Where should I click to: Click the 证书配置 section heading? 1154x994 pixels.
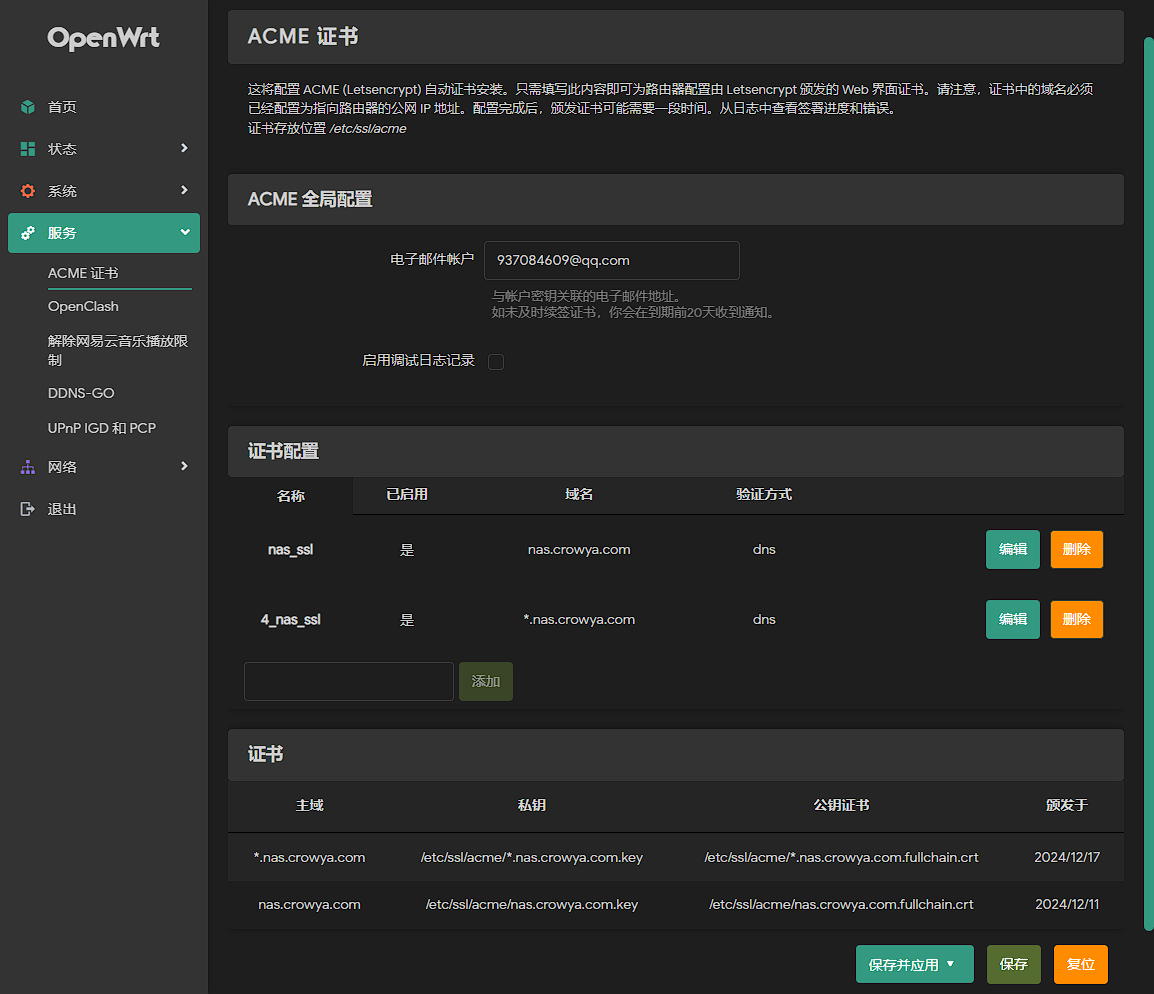[283, 451]
